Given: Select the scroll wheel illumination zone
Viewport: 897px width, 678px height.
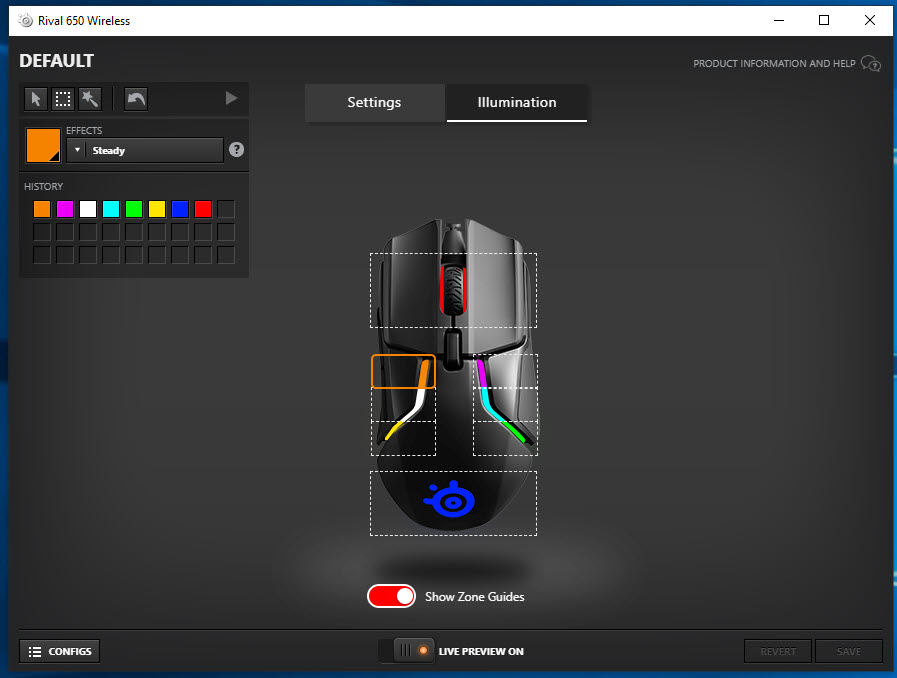Looking at the screenshot, I should click(x=453, y=291).
